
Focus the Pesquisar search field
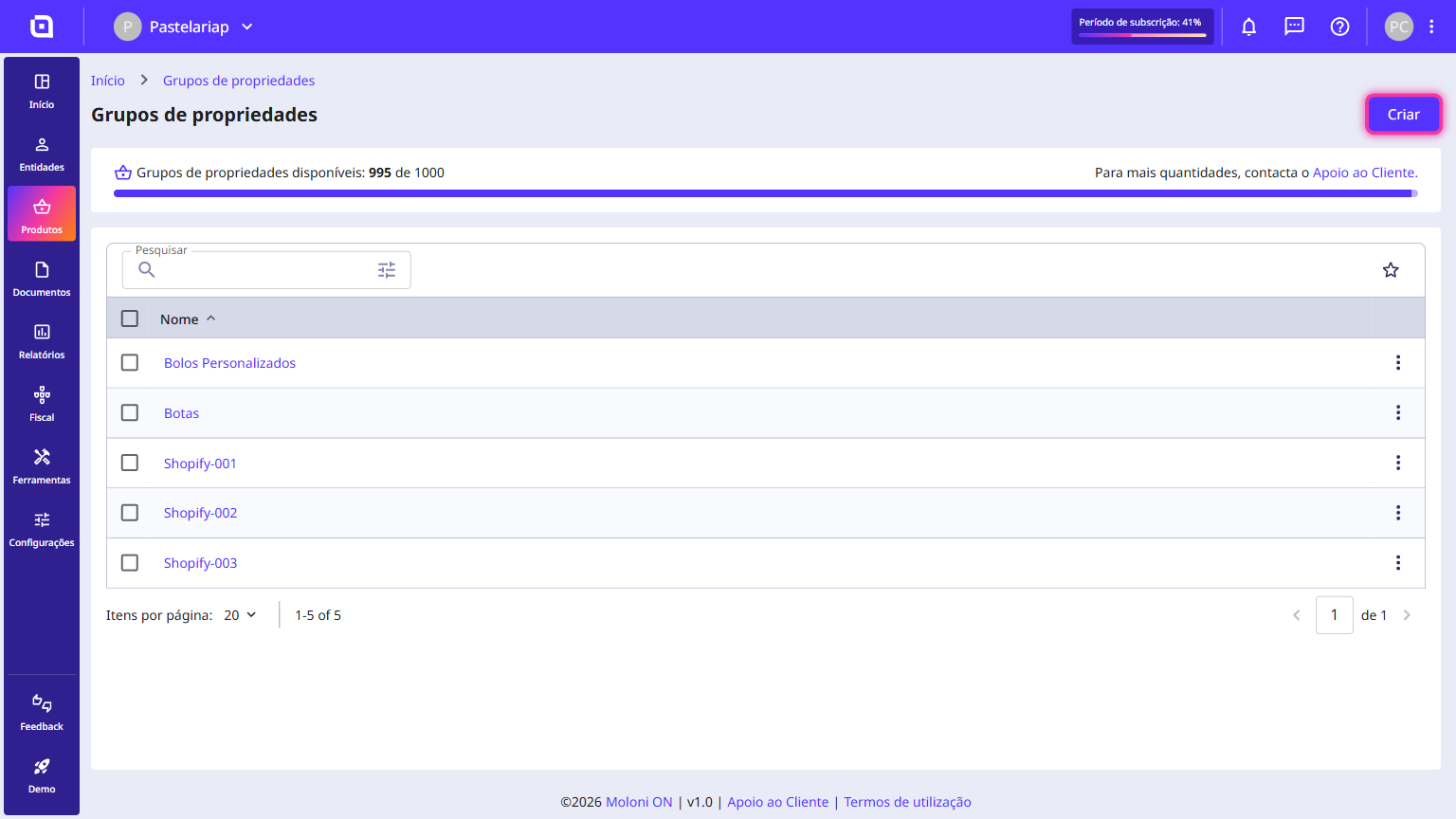[266, 270]
